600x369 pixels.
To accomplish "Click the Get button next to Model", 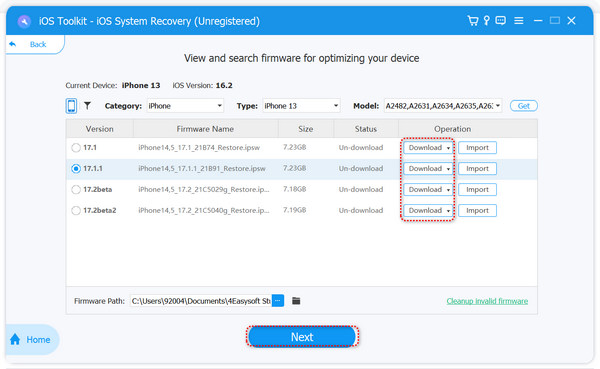I will (x=523, y=106).
